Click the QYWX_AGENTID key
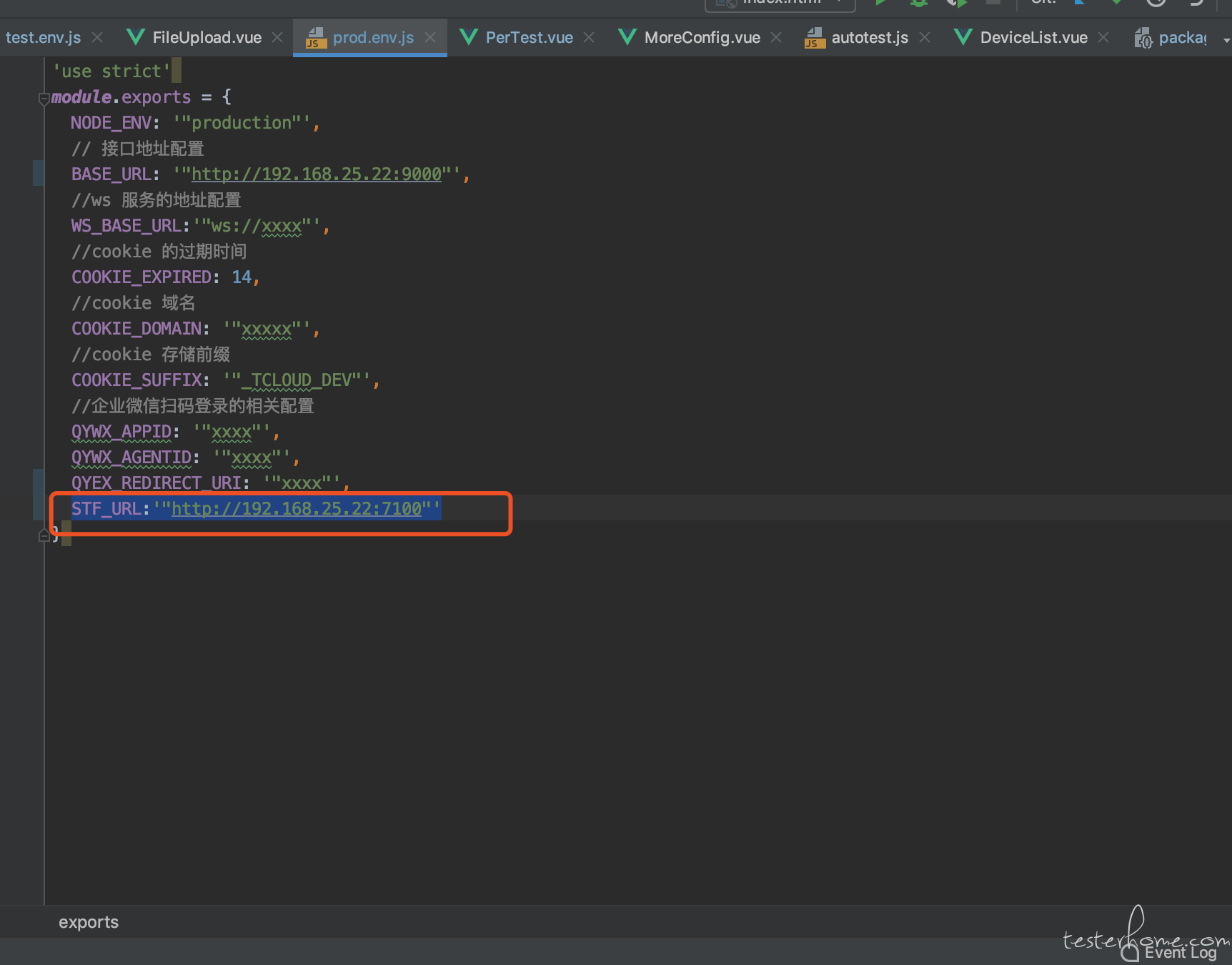The height and width of the screenshot is (965, 1232). point(131,457)
